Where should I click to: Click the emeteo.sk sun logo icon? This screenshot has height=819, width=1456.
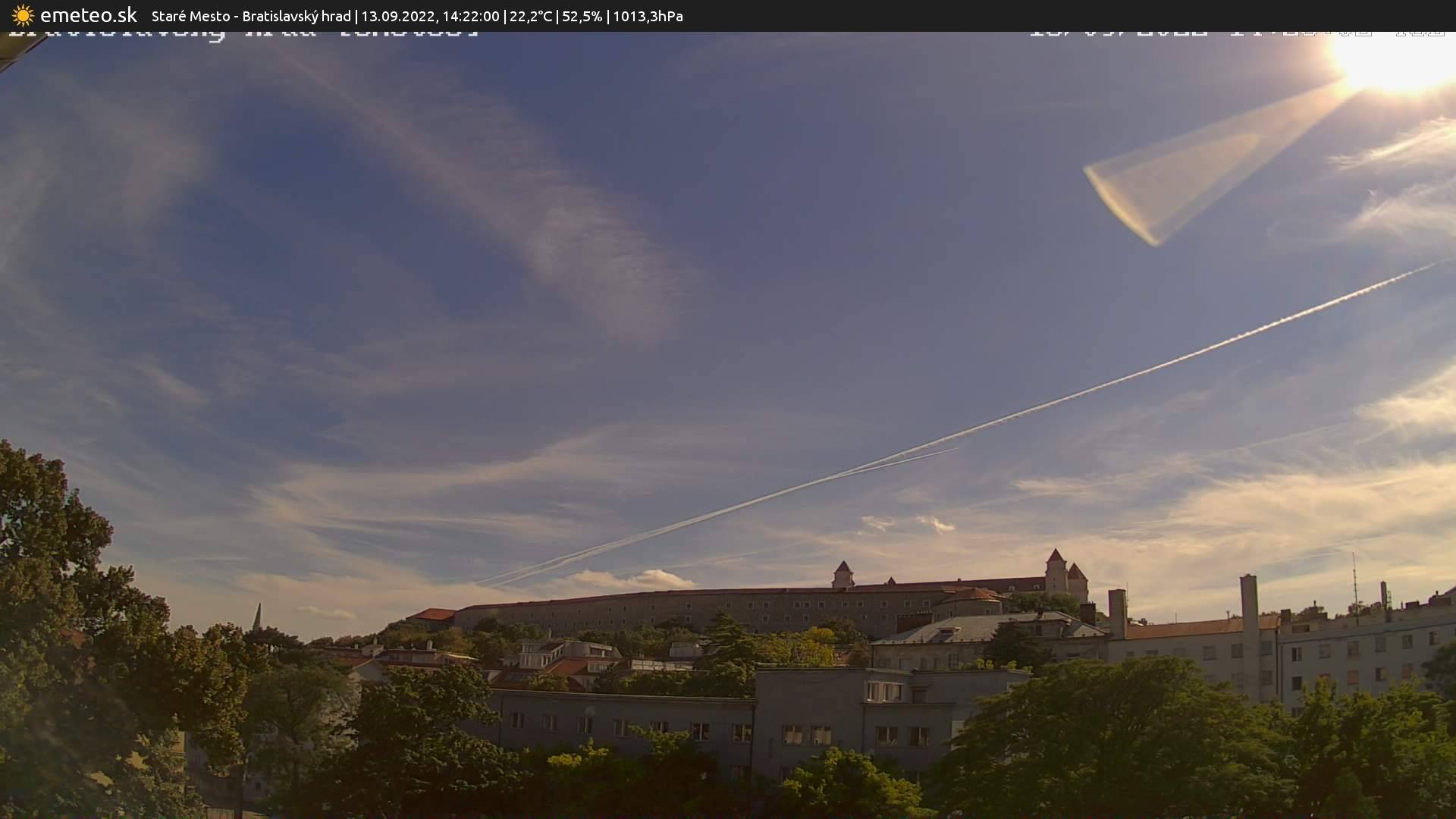(x=23, y=15)
